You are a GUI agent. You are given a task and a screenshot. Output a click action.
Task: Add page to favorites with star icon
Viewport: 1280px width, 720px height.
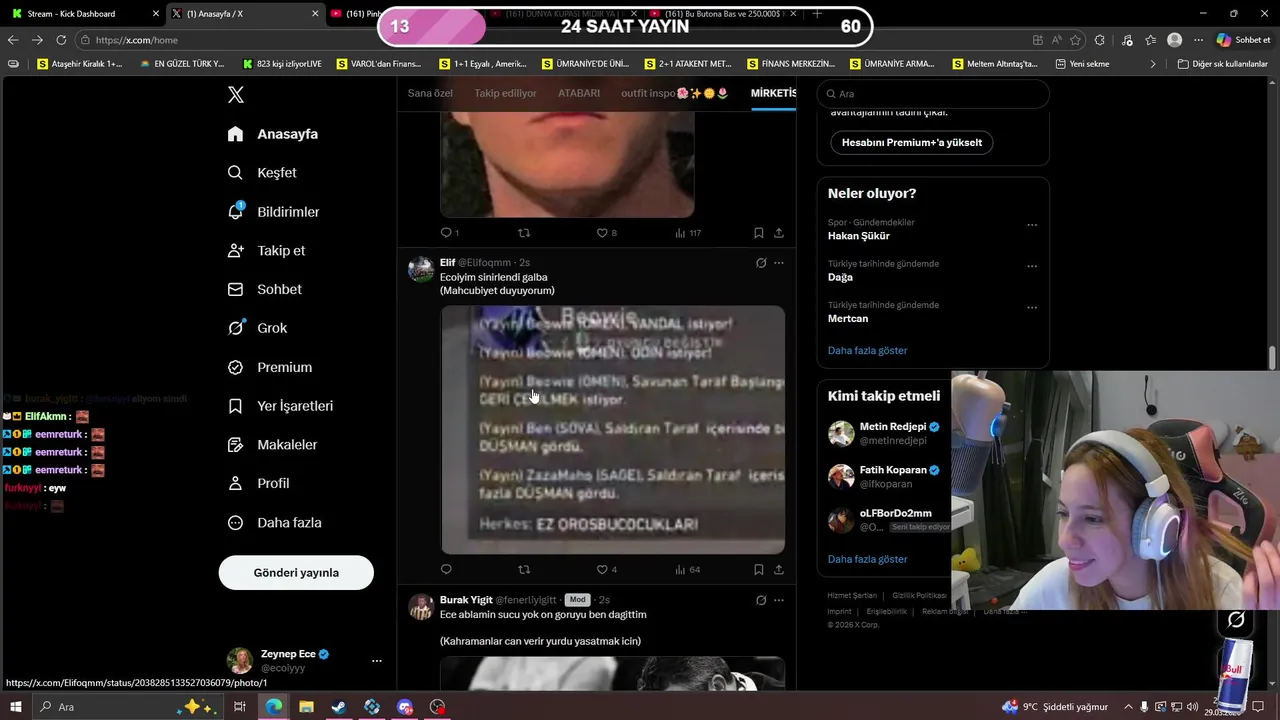tap(1075, 40)
